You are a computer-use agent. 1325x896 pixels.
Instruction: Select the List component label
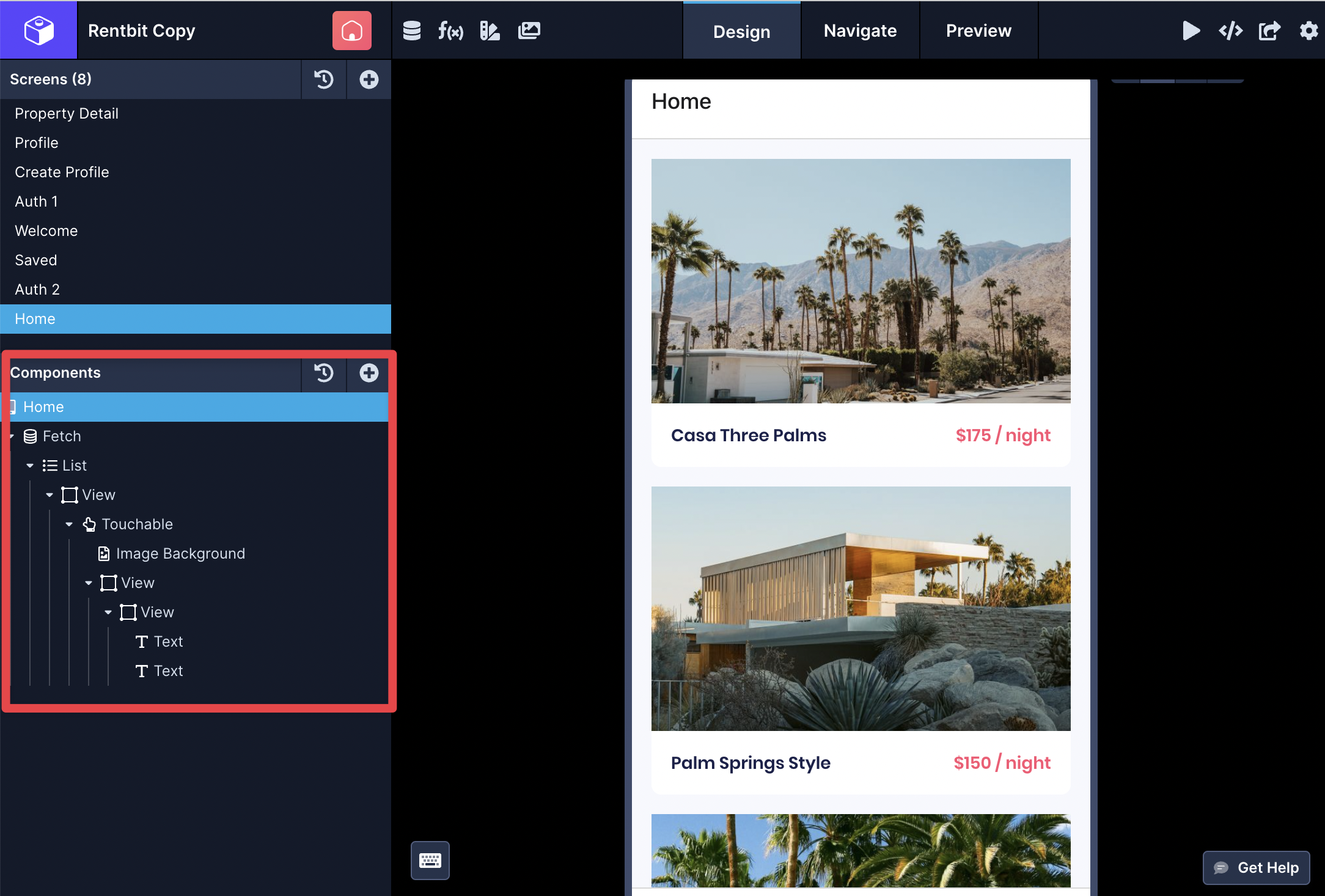[x=75, y=466]
